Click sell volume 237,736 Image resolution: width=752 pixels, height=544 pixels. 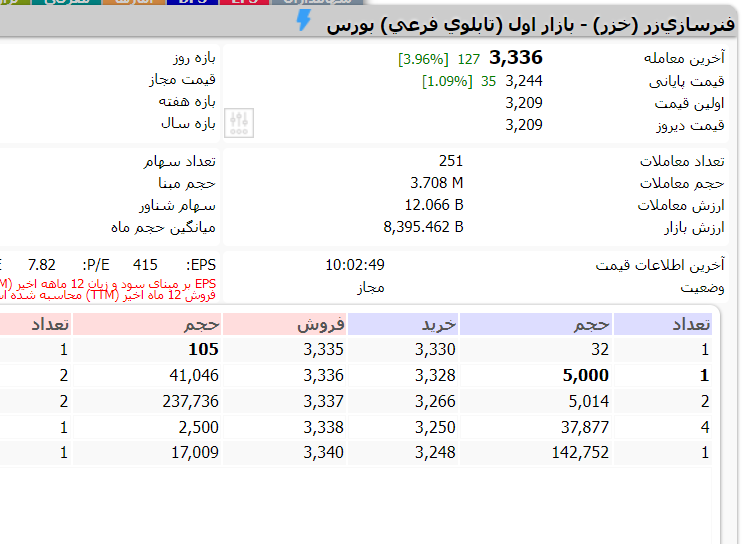[190, 401]
